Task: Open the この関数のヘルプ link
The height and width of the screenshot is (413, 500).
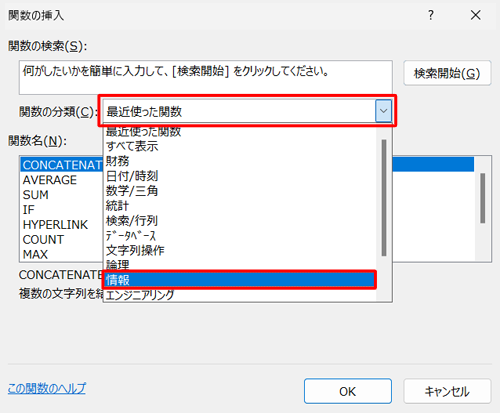Action: 46,388
